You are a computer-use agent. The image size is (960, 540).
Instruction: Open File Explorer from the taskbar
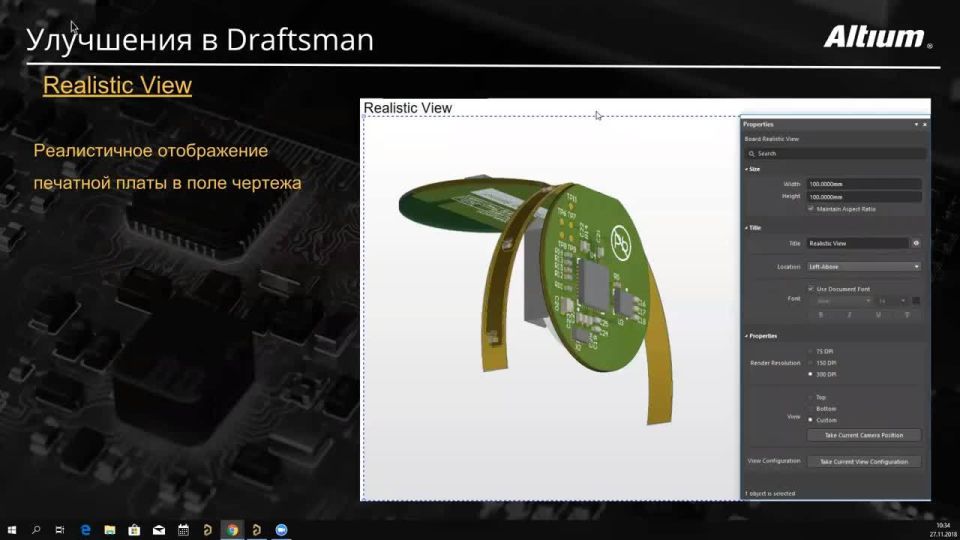tap(110, 530)
